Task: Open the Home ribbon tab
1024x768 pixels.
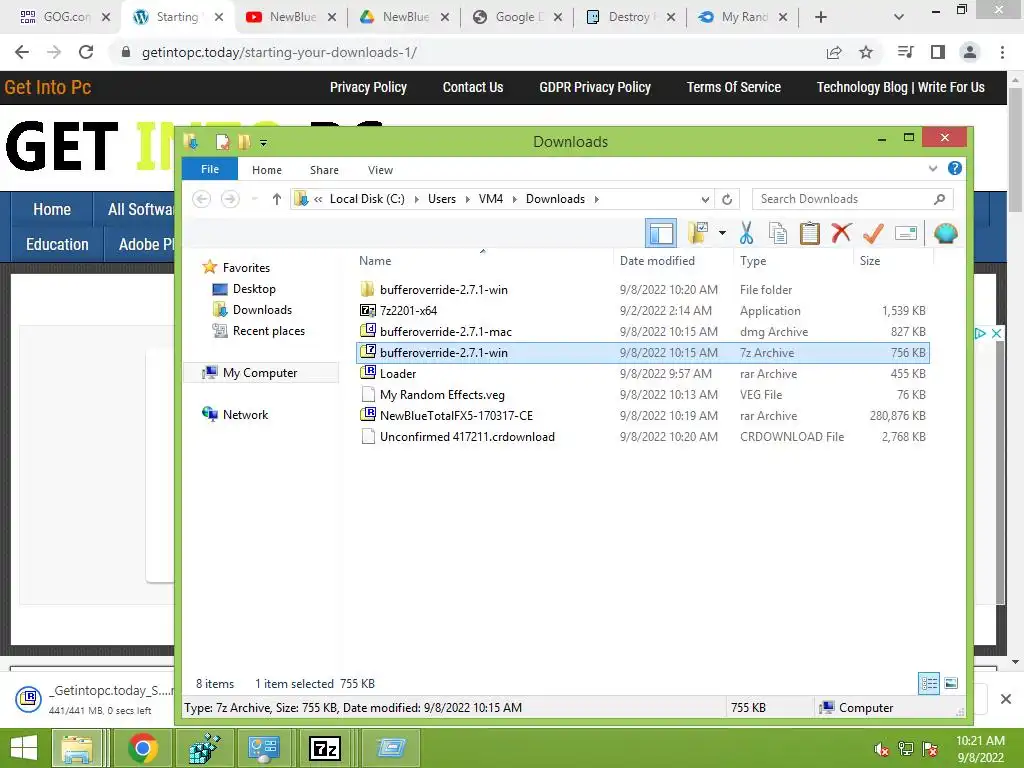Action: (x=266, y=170)
